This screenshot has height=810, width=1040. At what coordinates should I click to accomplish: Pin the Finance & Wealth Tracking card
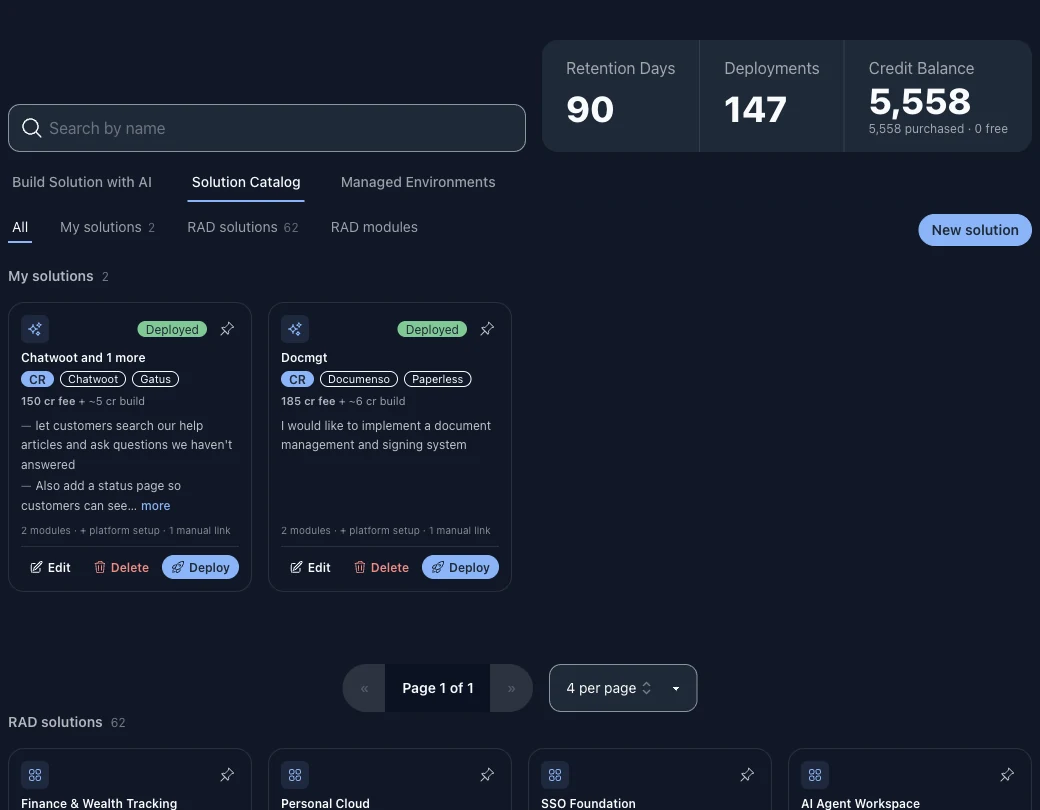coord(227,774)
